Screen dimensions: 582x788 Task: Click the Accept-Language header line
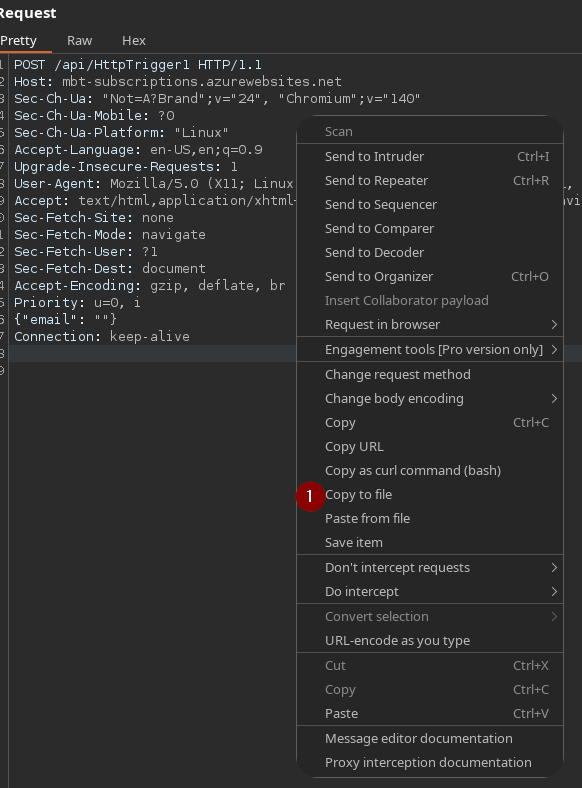point(138,150)
